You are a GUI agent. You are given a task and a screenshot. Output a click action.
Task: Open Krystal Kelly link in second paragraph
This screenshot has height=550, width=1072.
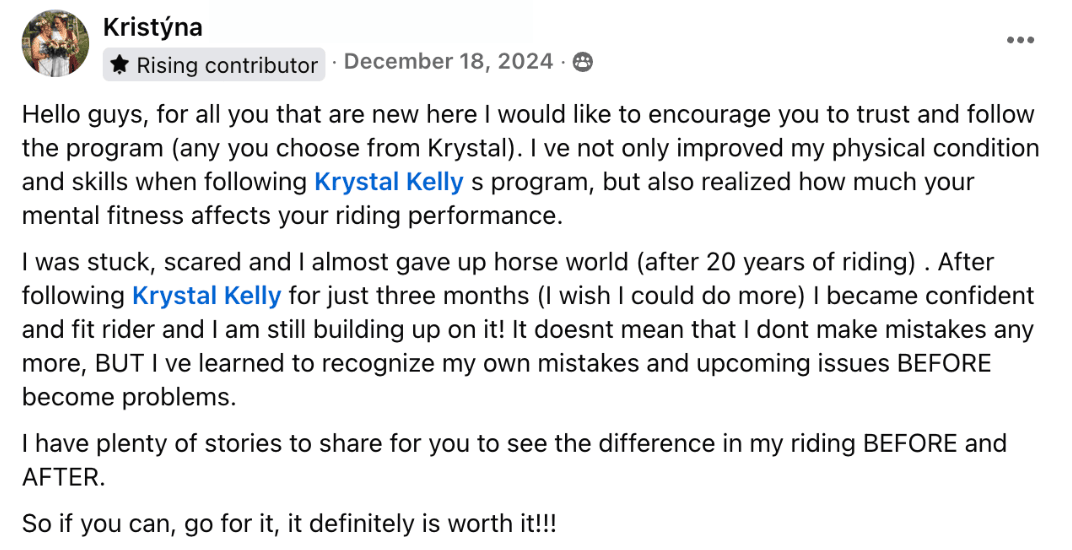point(207,296)
